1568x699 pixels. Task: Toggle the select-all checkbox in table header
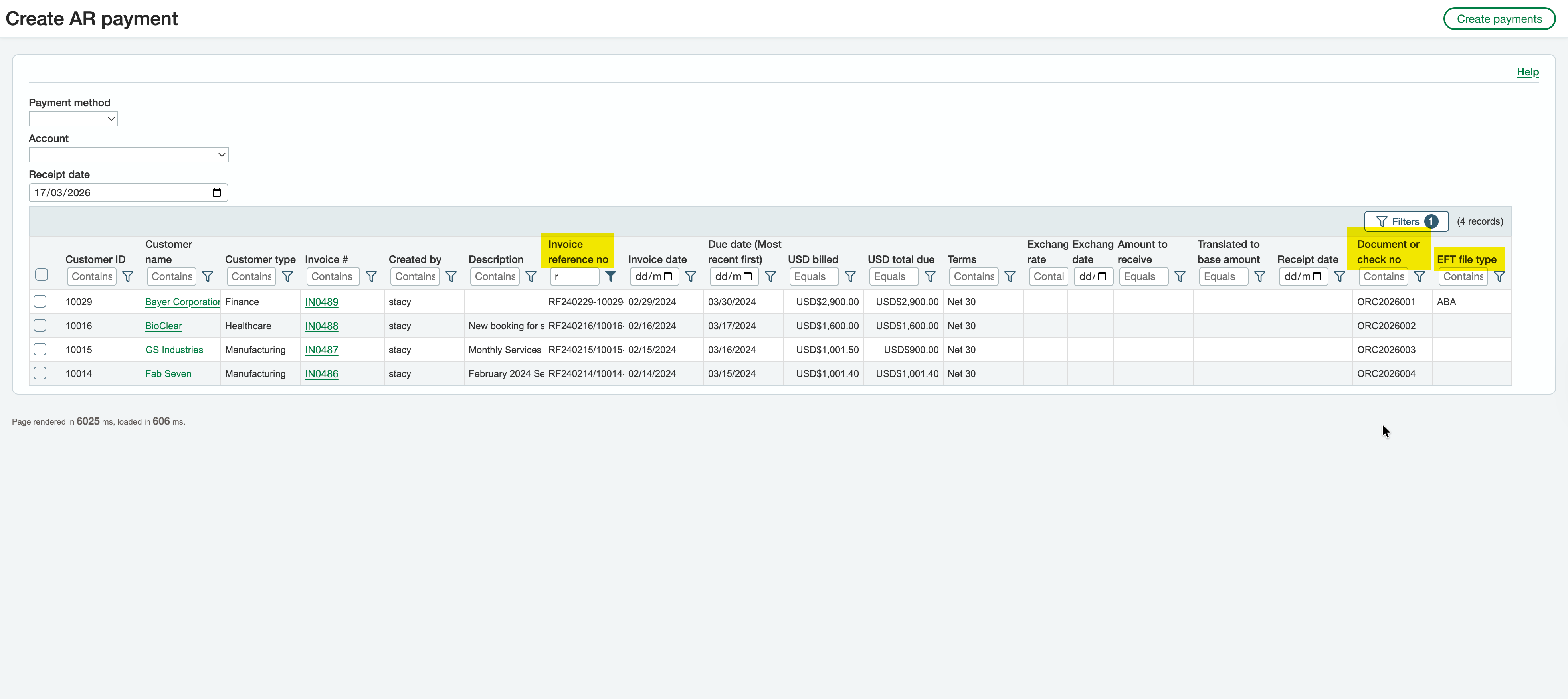coord(42,275)
